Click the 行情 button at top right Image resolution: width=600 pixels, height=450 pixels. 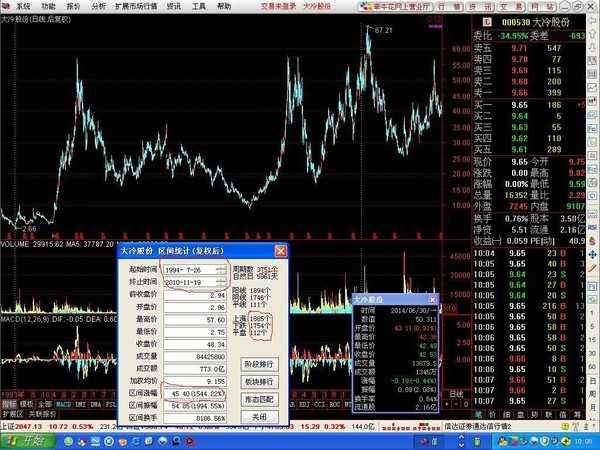[449, 6]
